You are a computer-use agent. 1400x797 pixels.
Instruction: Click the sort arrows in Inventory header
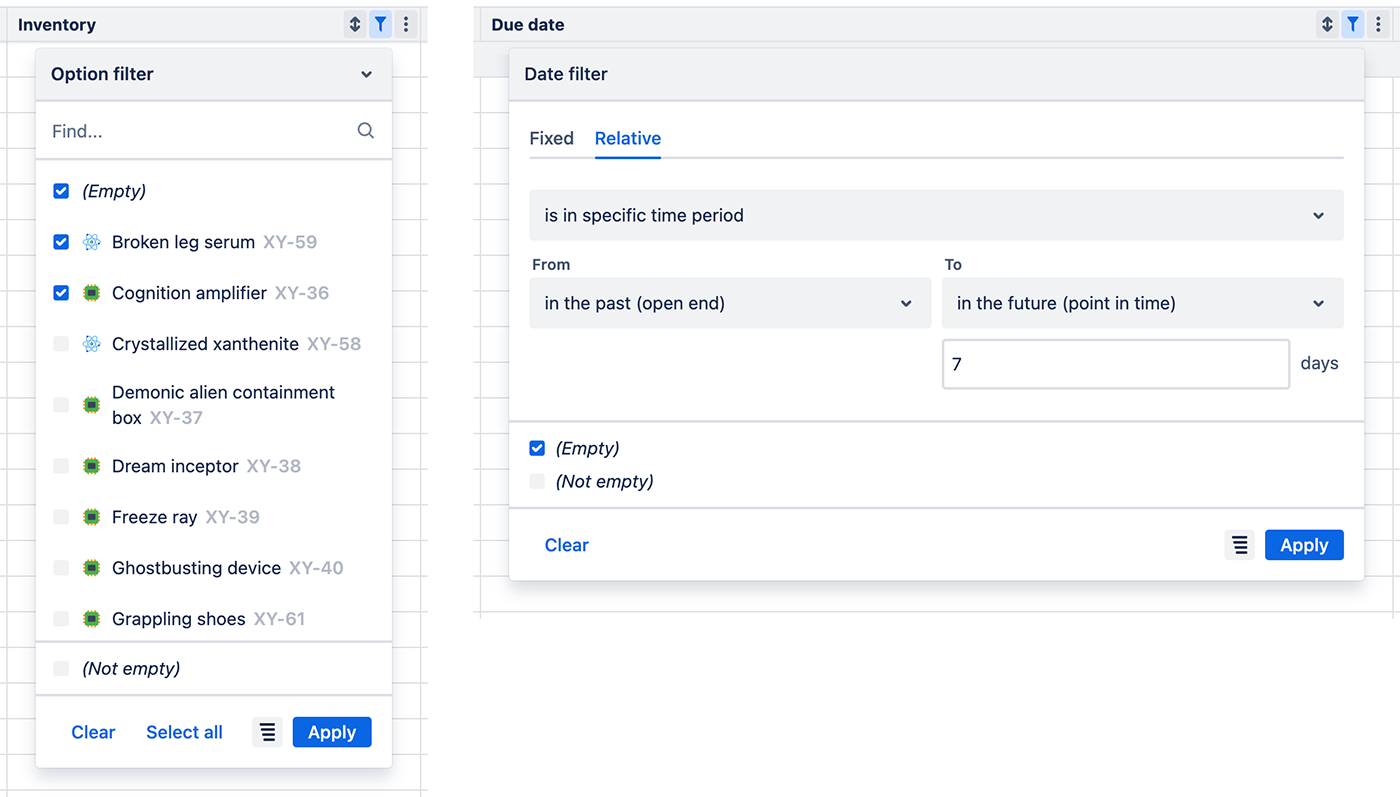(355, 23)
